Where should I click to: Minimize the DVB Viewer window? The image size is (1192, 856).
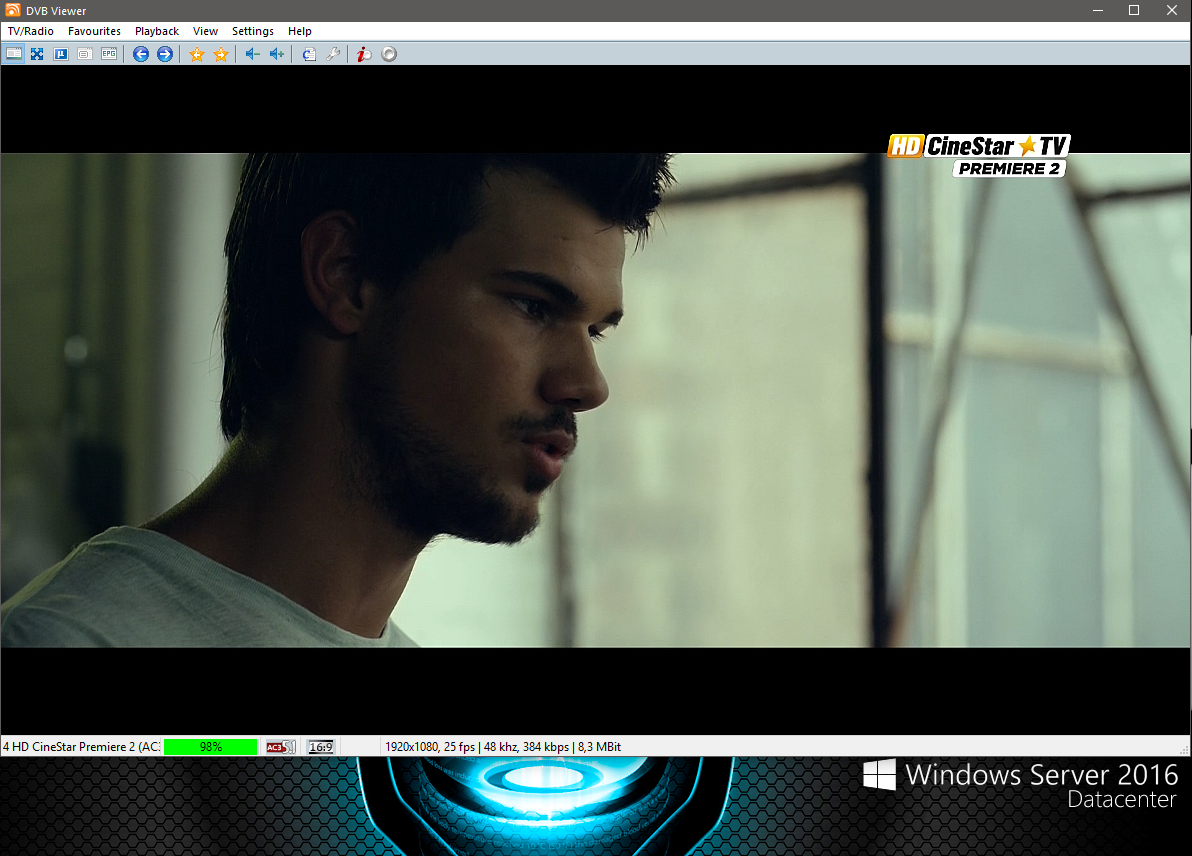1098,10
